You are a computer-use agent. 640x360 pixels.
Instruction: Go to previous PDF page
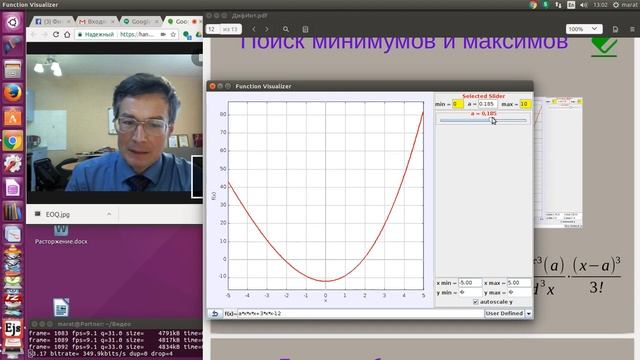254,29
